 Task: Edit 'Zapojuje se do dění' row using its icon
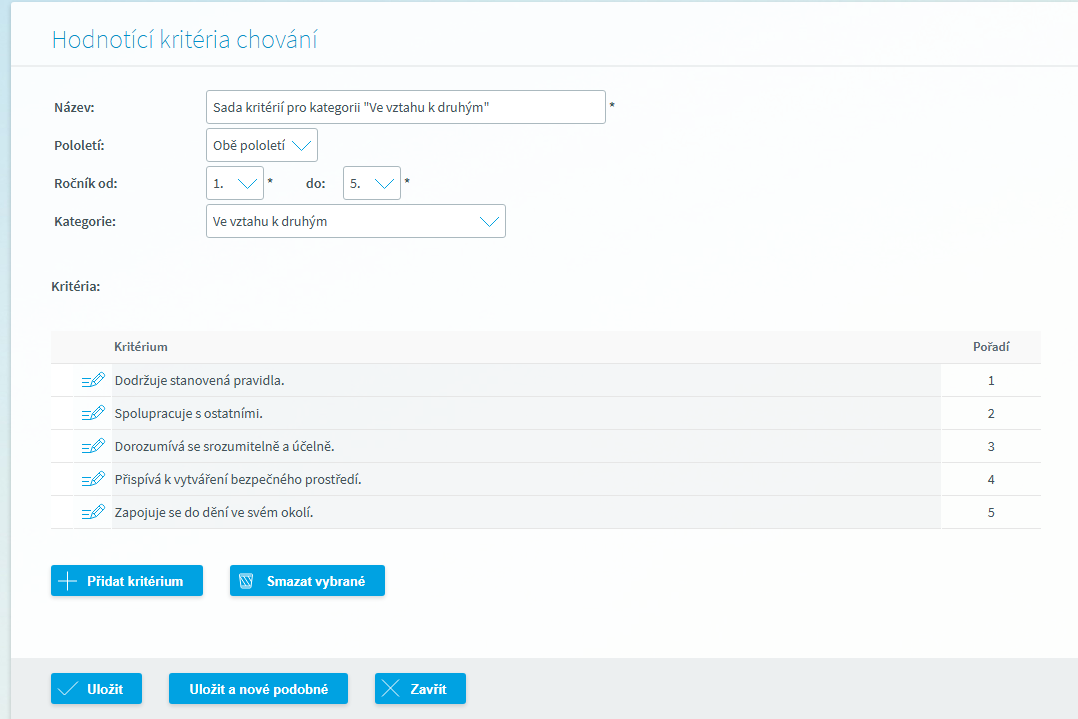tap(93, 512)
